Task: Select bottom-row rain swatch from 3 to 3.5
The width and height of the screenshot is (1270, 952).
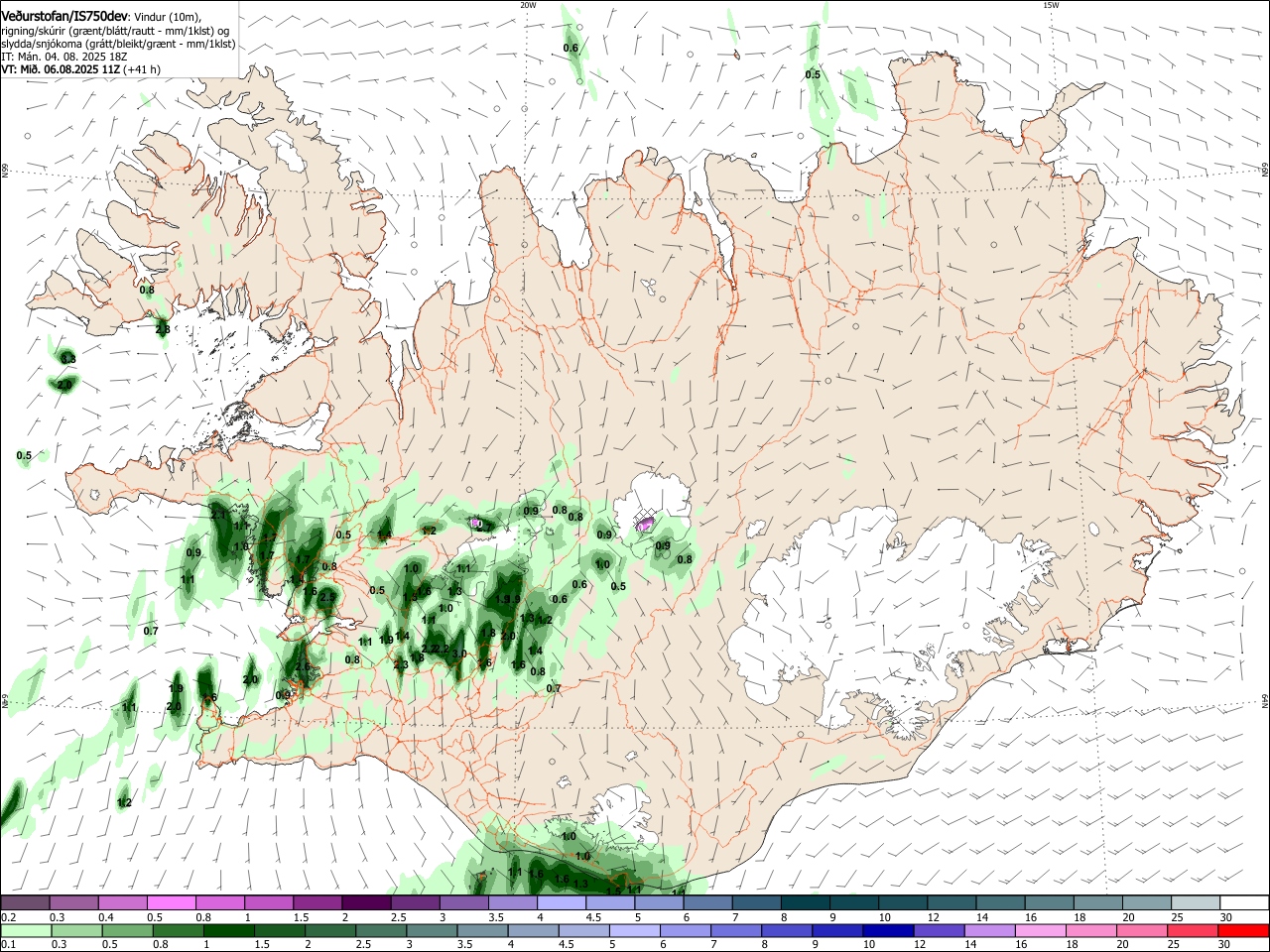Action: coord(432,931)
